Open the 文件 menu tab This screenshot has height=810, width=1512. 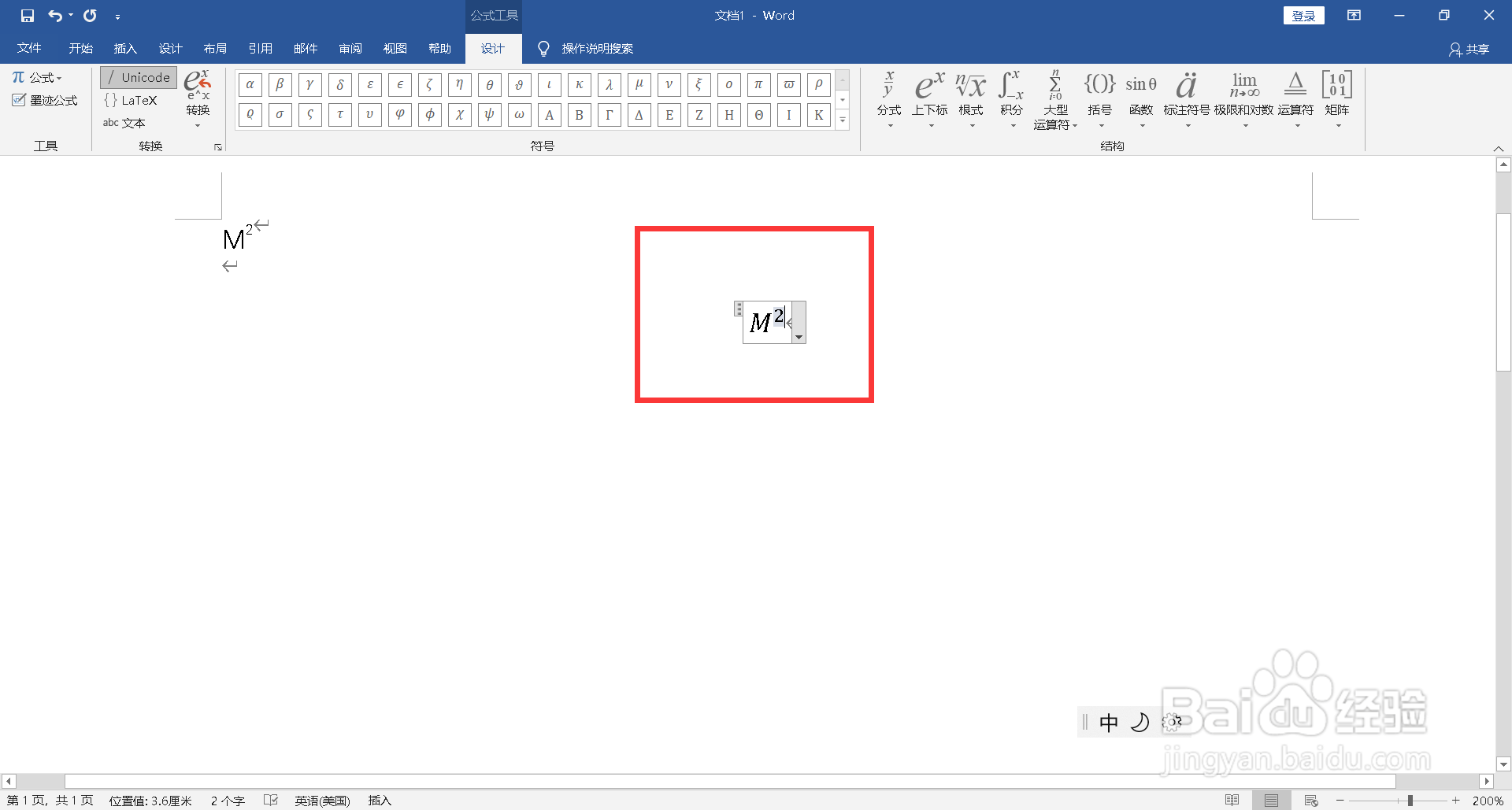(x=29, y=49)
